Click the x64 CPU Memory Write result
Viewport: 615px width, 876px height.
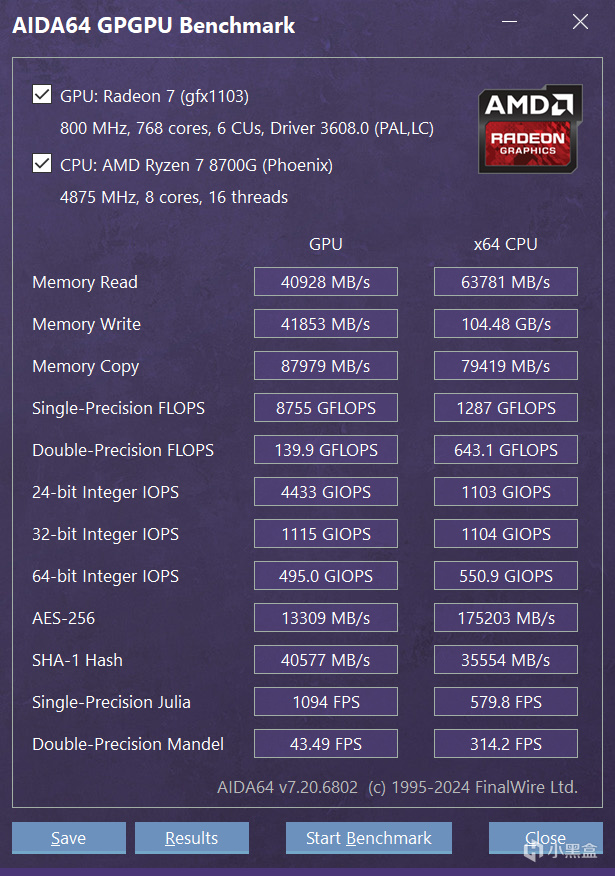[505, 324]
